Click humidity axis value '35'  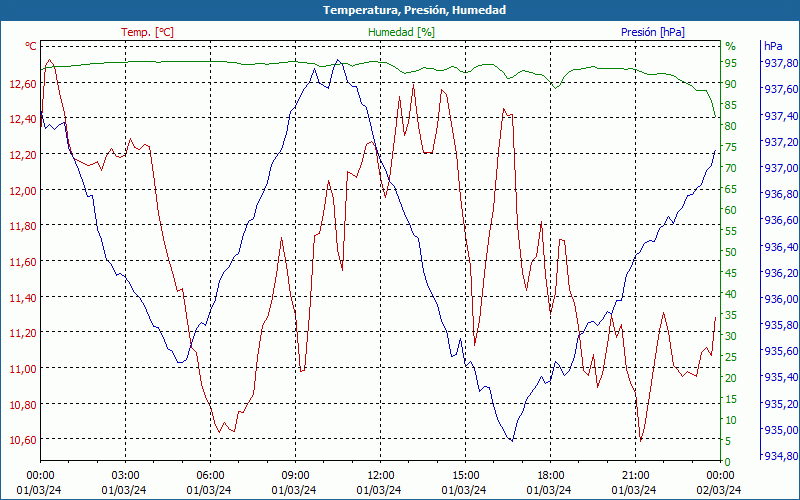click(x=731, y=315)
